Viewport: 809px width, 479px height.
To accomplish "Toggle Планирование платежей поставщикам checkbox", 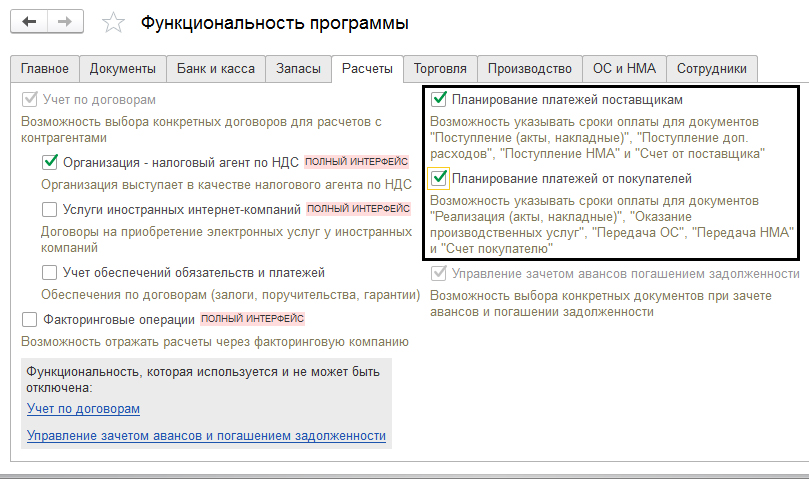I will coord(438,100).
